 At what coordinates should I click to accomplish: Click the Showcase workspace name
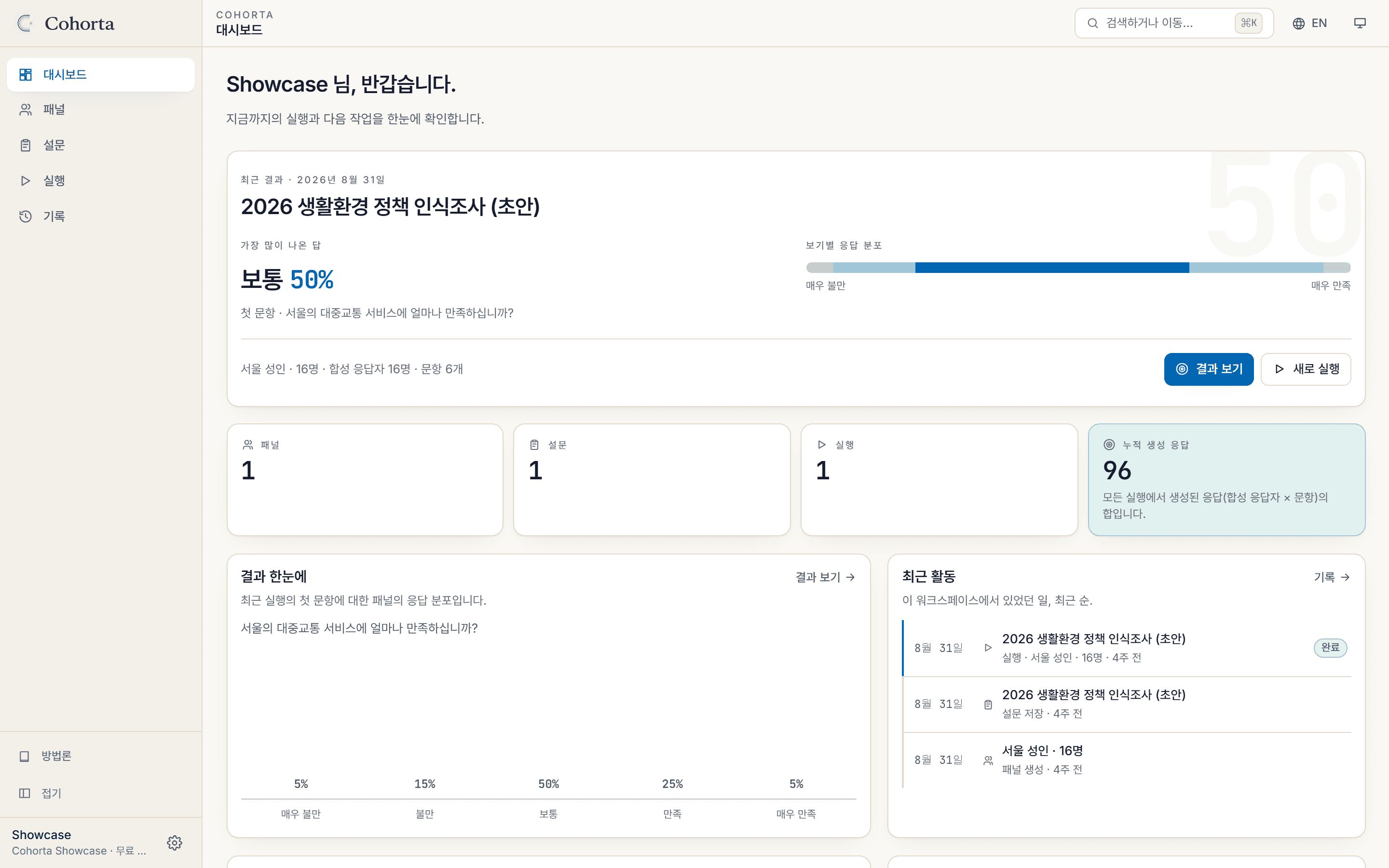click(x=41, y=835)
